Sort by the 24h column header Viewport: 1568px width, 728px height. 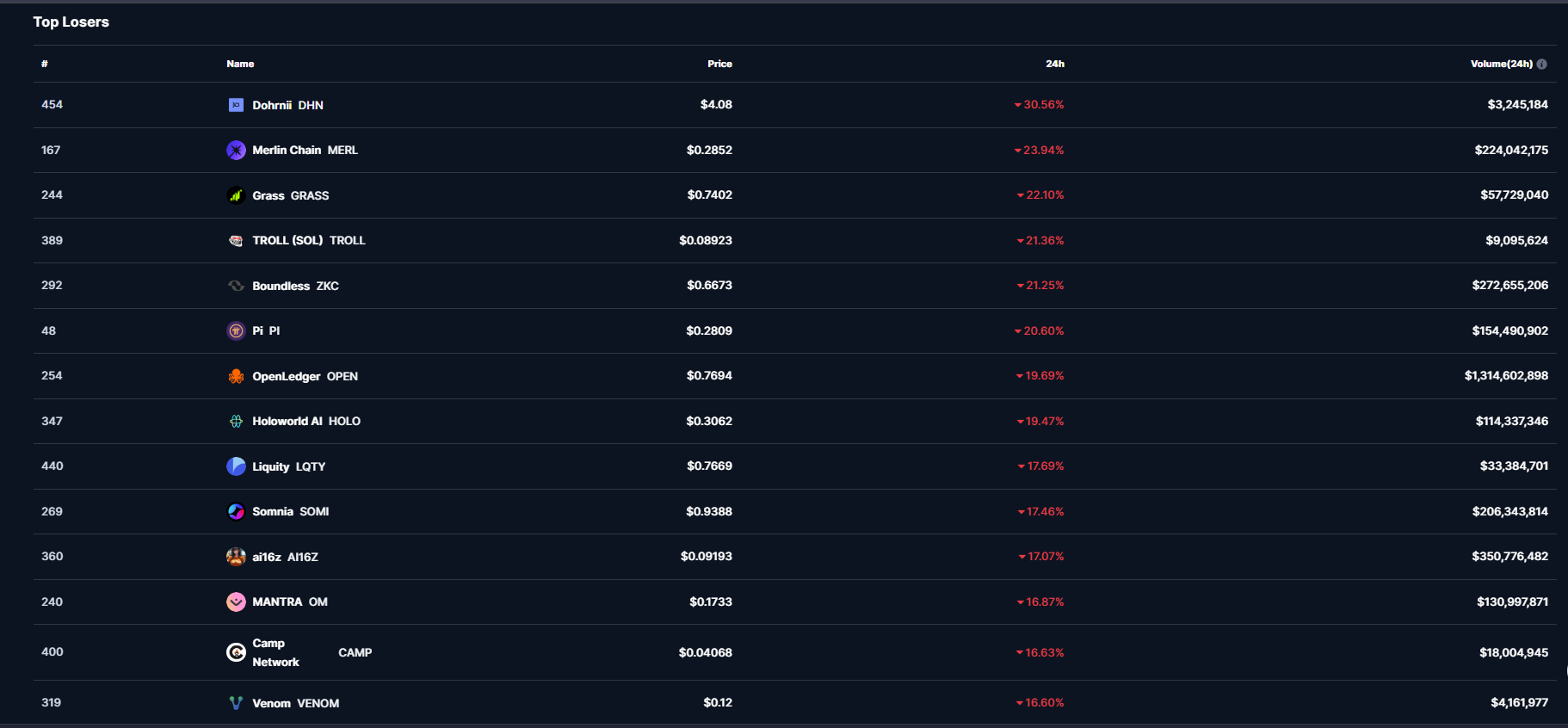1054,64
